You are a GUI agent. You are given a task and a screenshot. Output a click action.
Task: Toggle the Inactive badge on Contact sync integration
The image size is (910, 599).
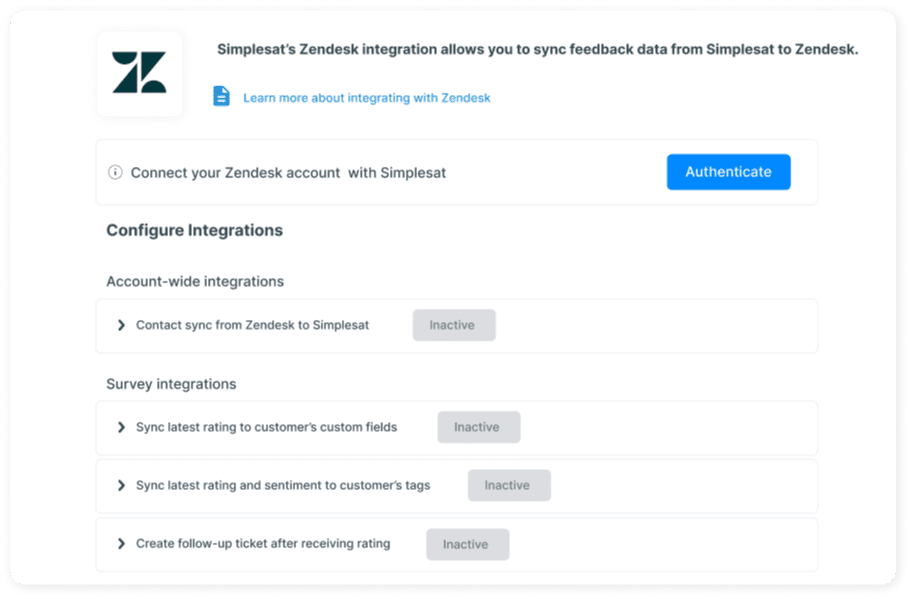pos(454,325)
